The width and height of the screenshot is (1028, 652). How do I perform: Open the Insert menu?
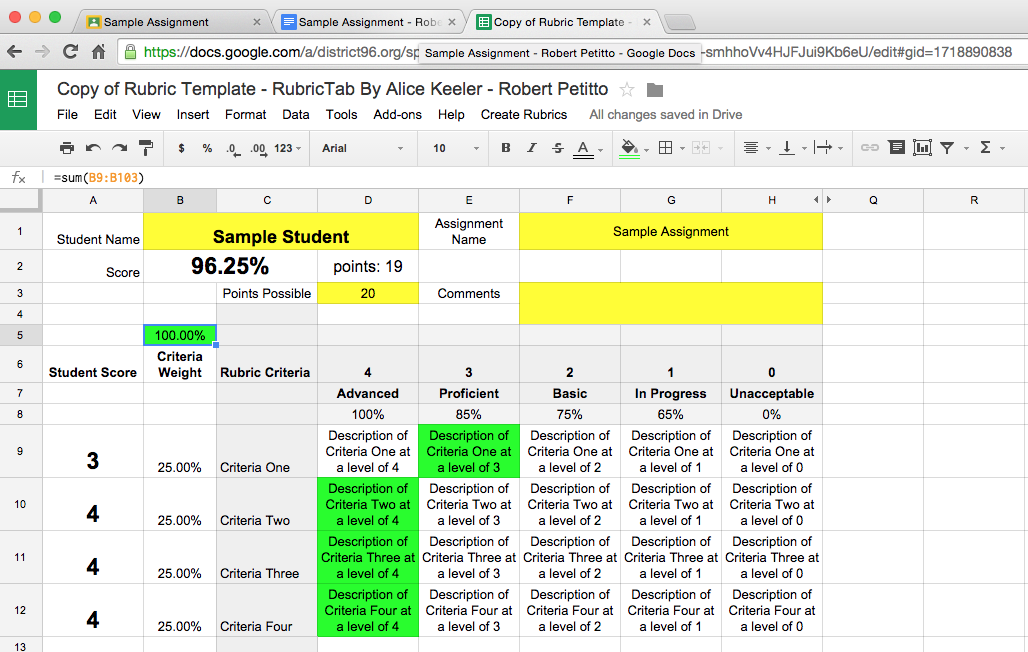pos(193,114)
